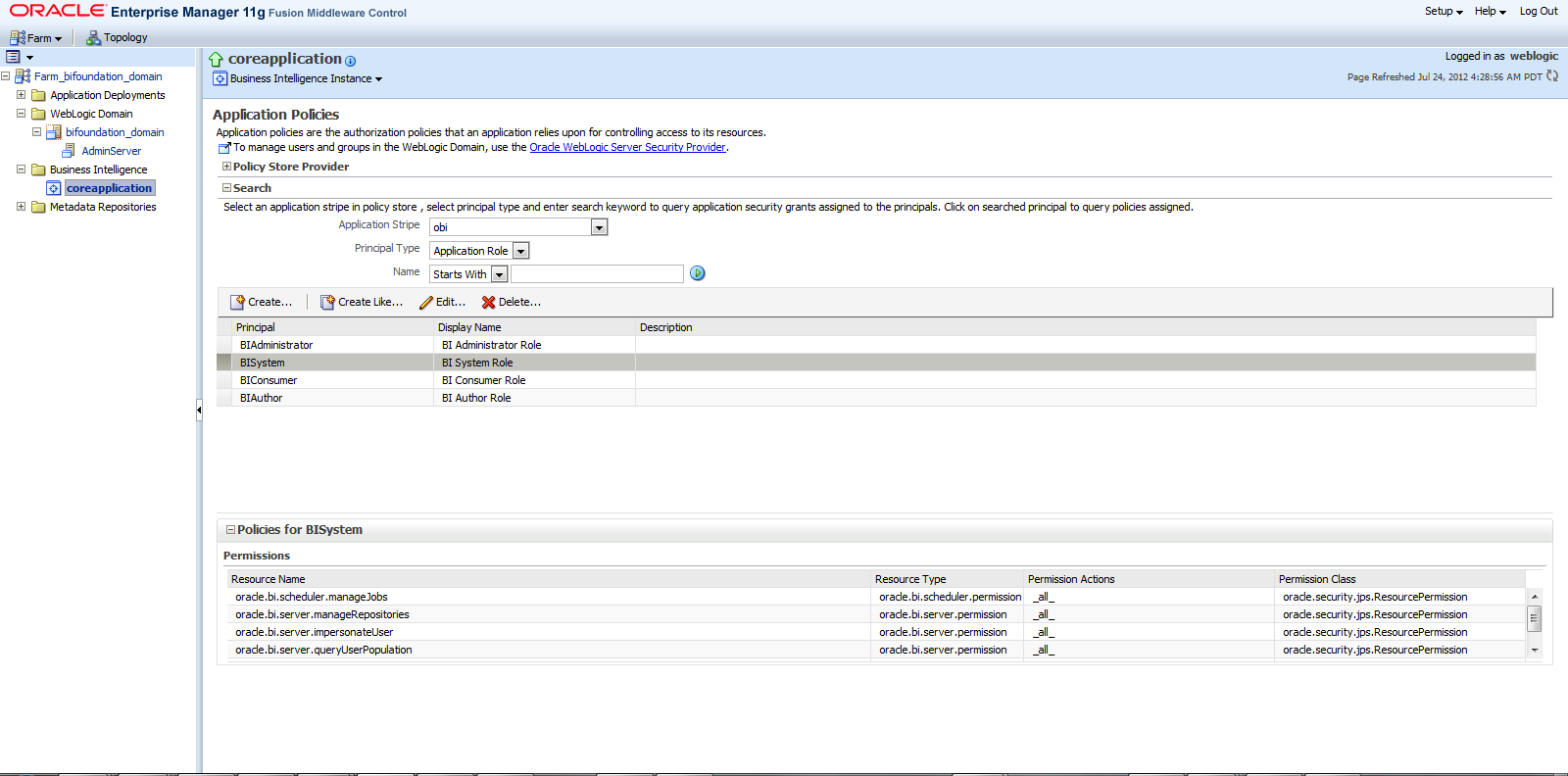The image size is (1568, 776).
Task: Open the Principal Type dropdown
Action: pyautogui.click(x=520, y=251)
